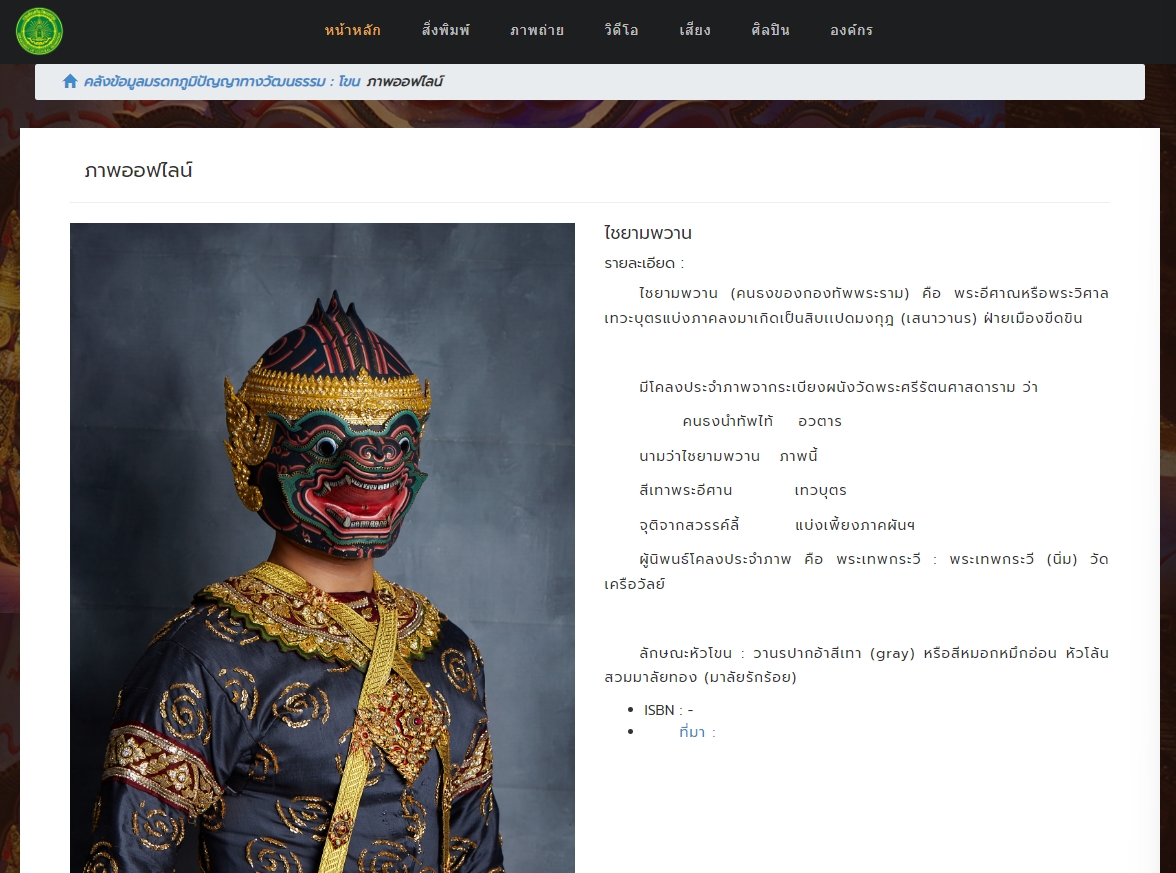Click the green department logo icon
Viewport: 1176px width, 873px height.
point(39,31)
